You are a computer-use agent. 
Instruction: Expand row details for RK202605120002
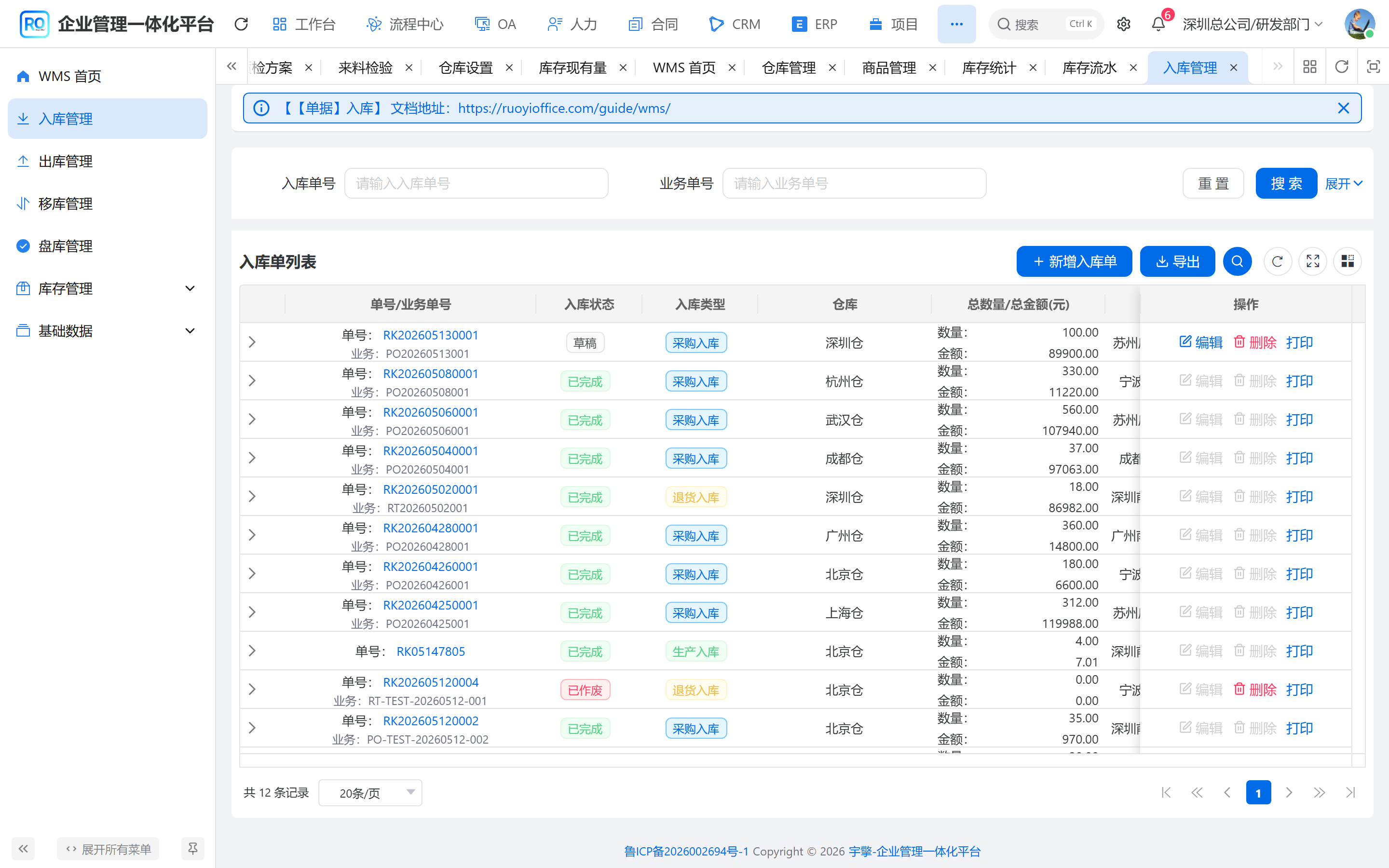pyautogui.click(x=252, y=728)
